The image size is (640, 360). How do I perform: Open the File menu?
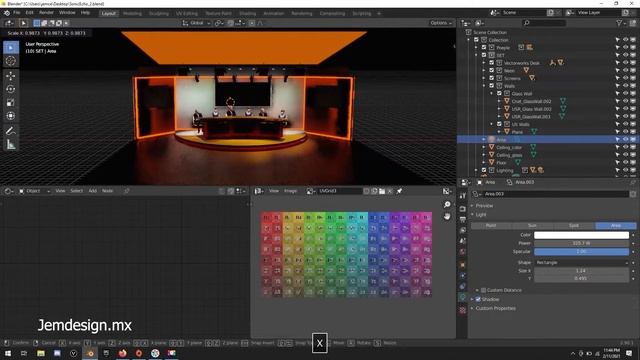(16, 13)
